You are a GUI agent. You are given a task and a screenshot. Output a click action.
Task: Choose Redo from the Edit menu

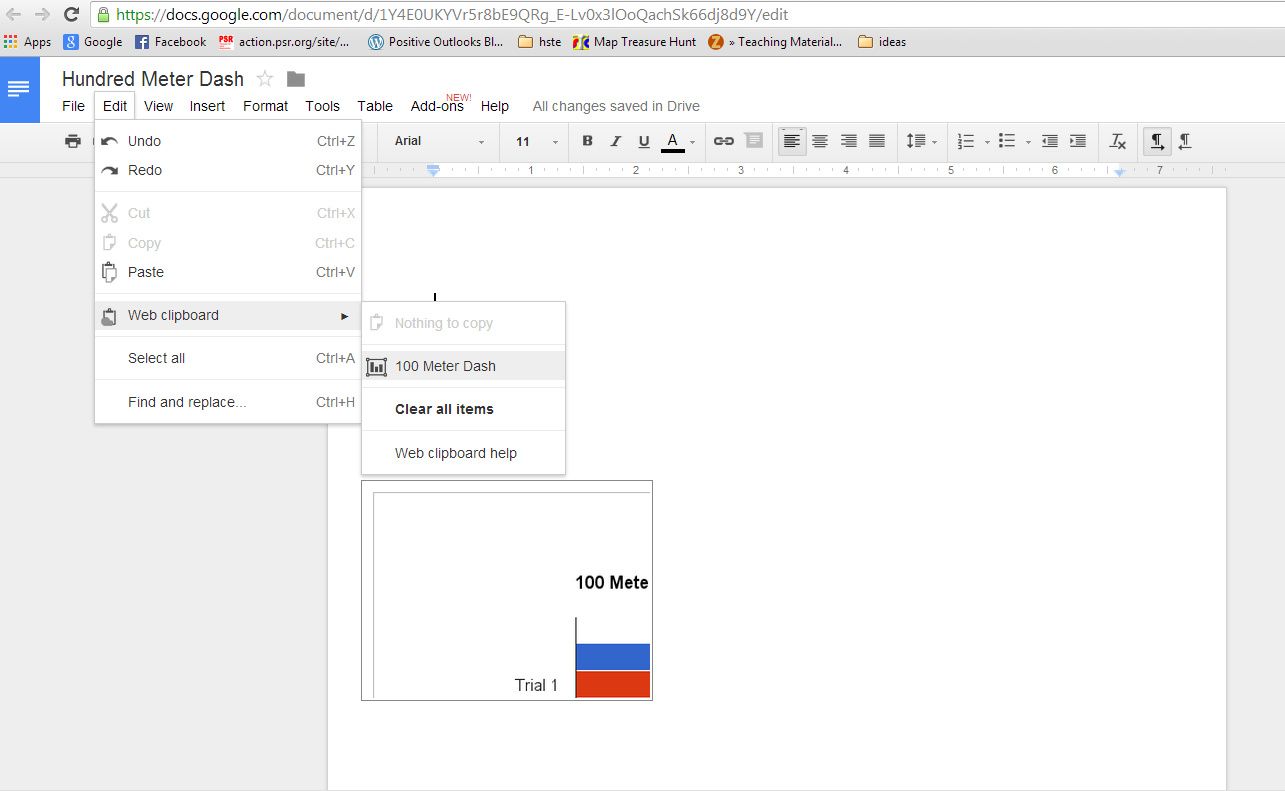[x=228, y=170]
